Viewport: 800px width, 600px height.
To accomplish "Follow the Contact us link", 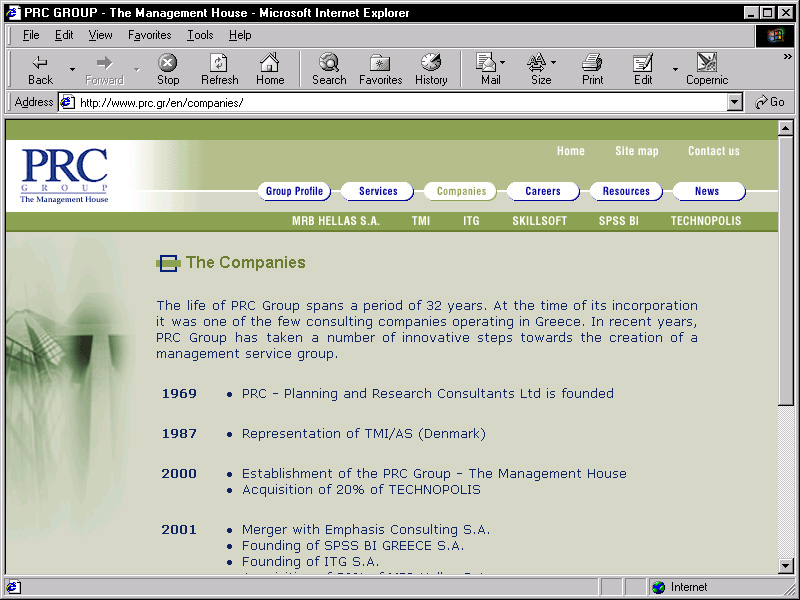I will pyautogui.click(x=713, y=151).
